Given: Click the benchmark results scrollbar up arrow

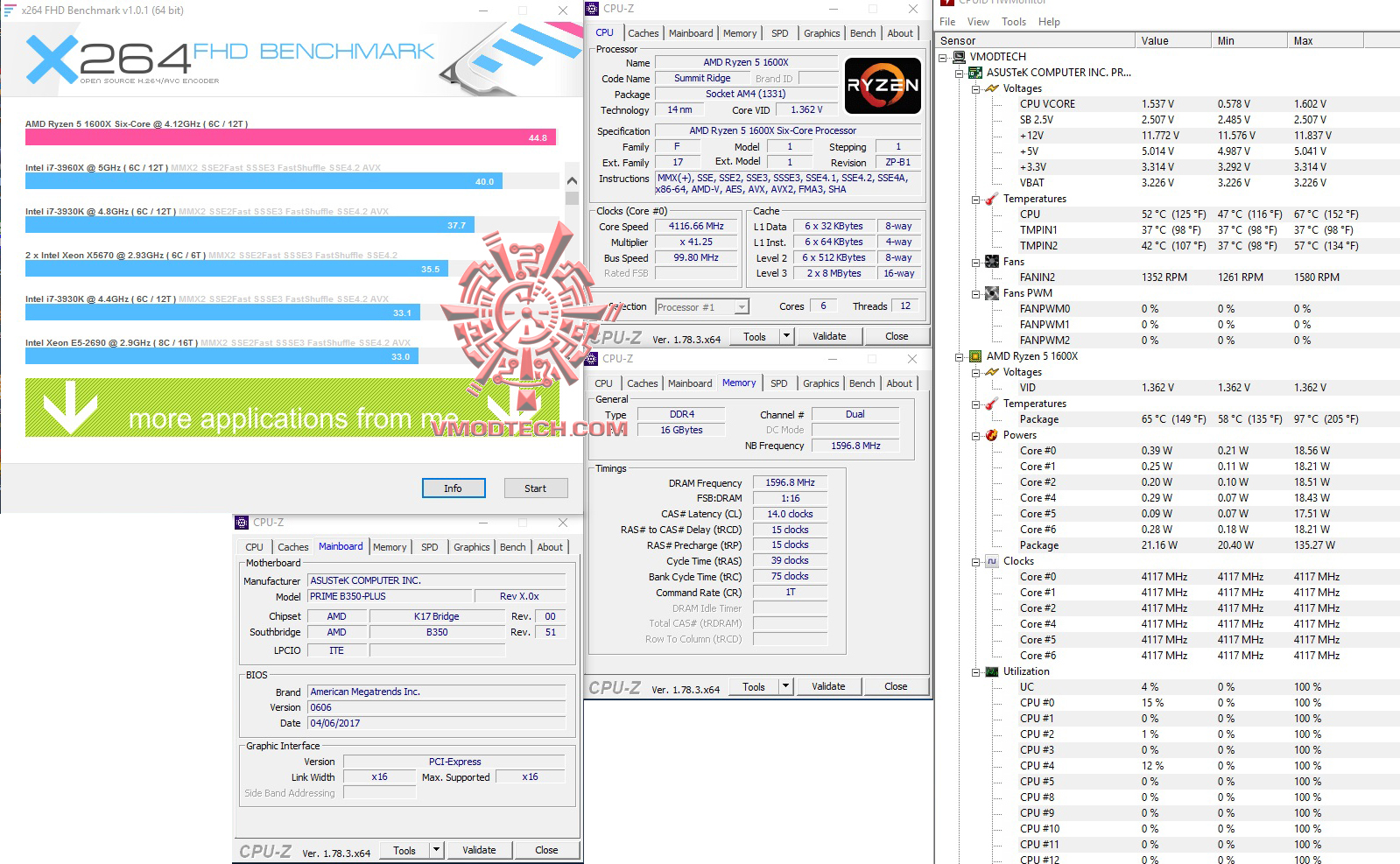Looking at the screenshot, I should [x=572, y=180].
